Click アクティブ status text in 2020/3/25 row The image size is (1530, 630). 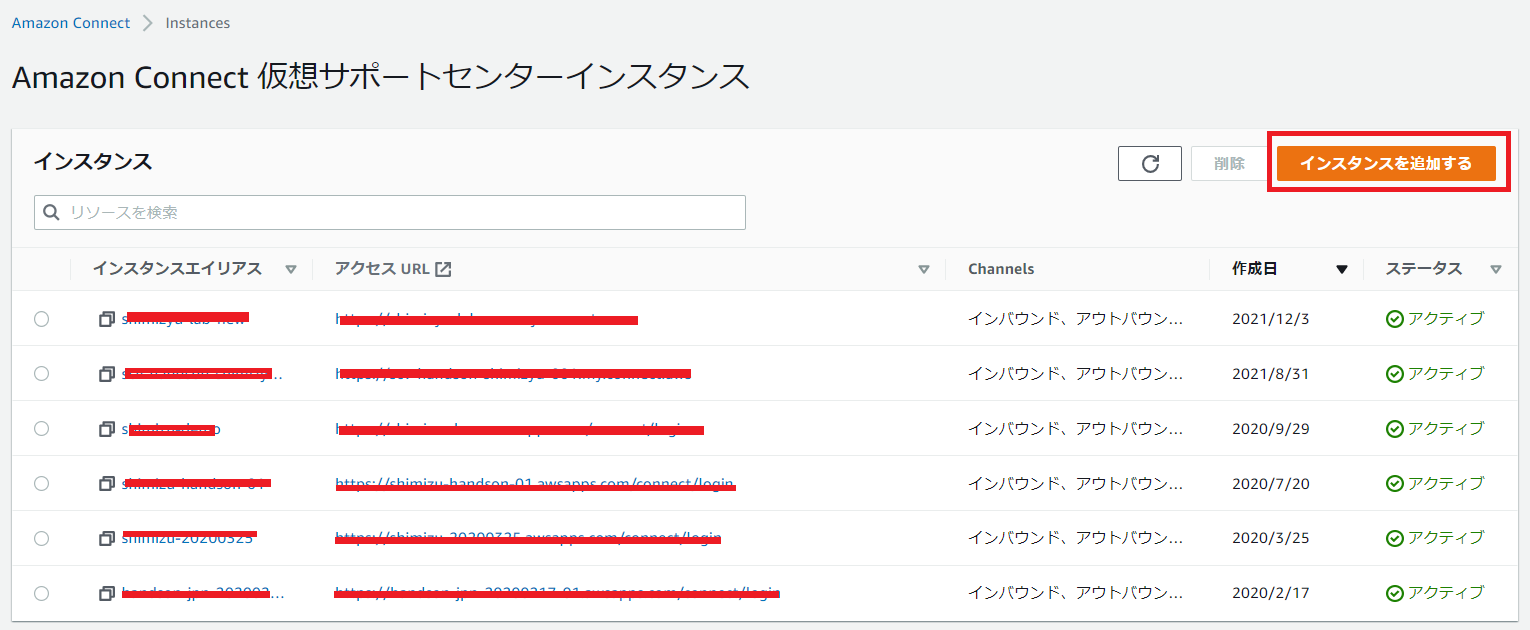pos(1446,539)
